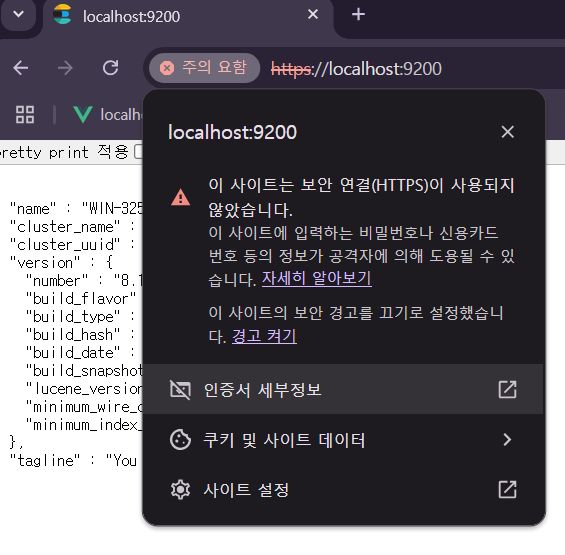Click the 주의 요함 security chip
565x555 pixels.
[x=204, y=68]
